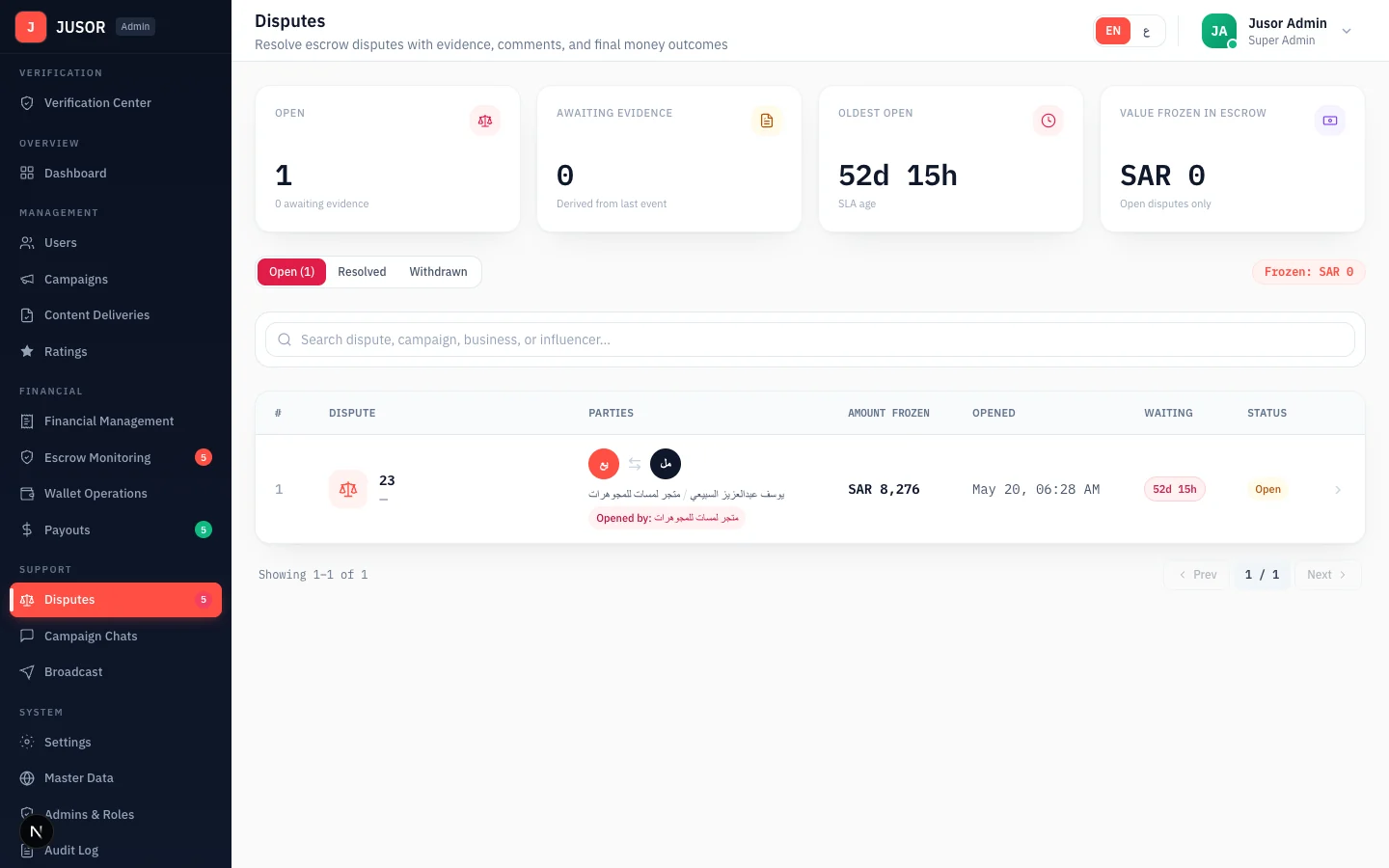This screenshot has height=868, width=1389.
Task: Click the Payouts green badge 5
Action: (204, 529)
